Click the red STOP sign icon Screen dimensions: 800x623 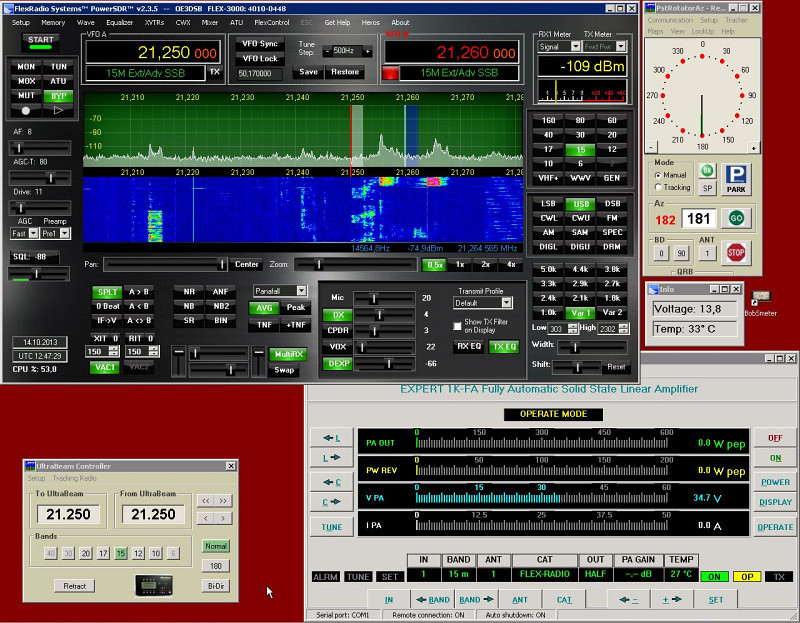tap(736, 253)
